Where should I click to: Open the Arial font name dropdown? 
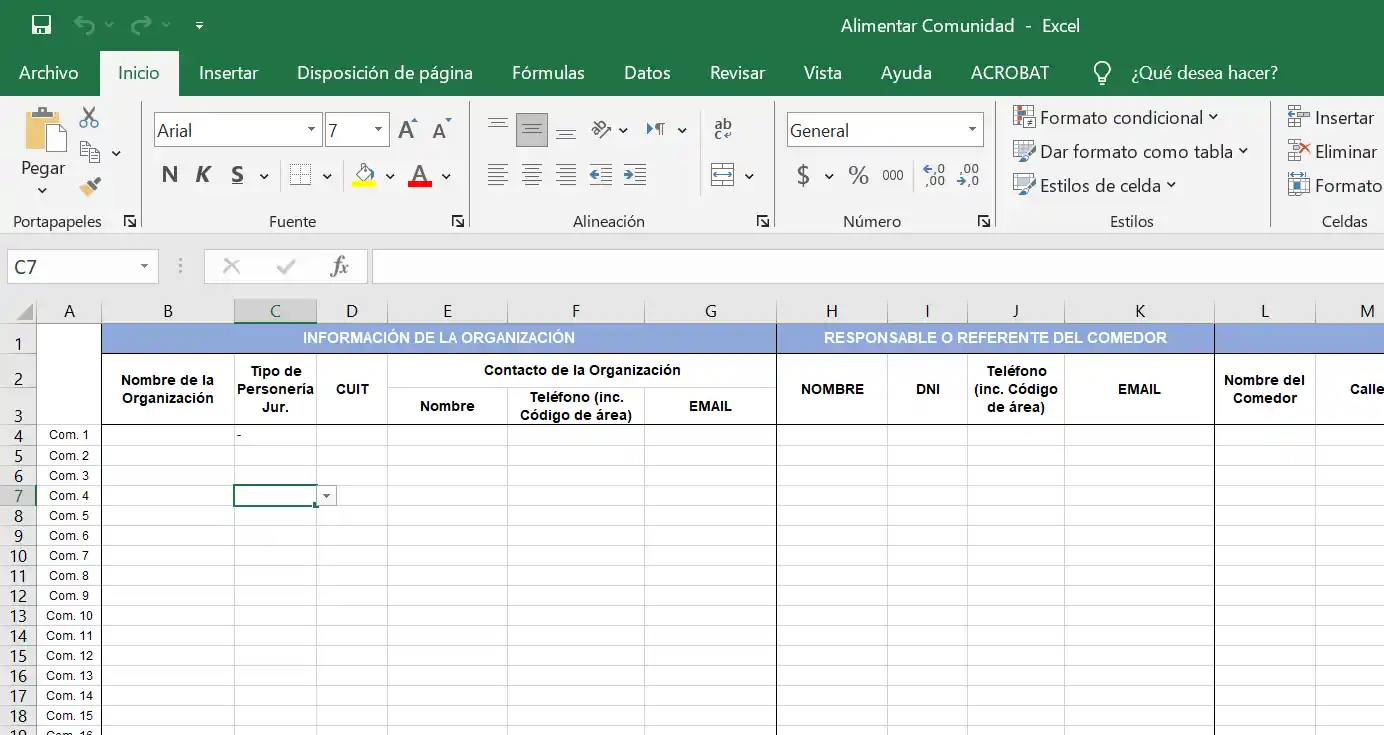pyautogui.click(x=311, y=130)
